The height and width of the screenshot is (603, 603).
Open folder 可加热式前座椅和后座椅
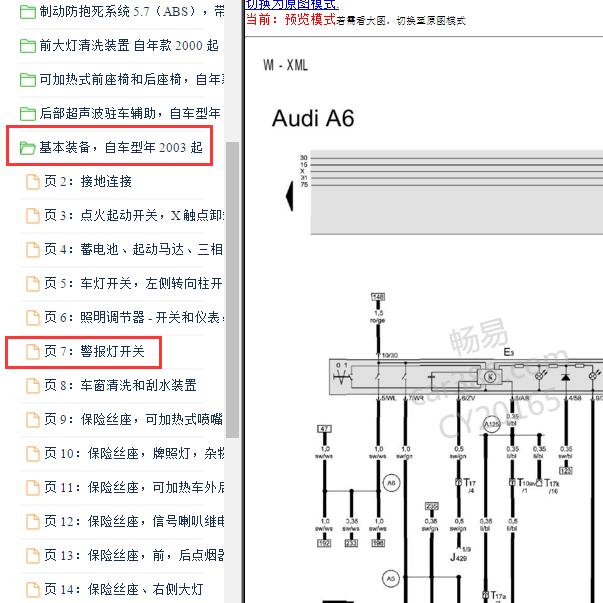pyautogui.click(x=122, y=80)
